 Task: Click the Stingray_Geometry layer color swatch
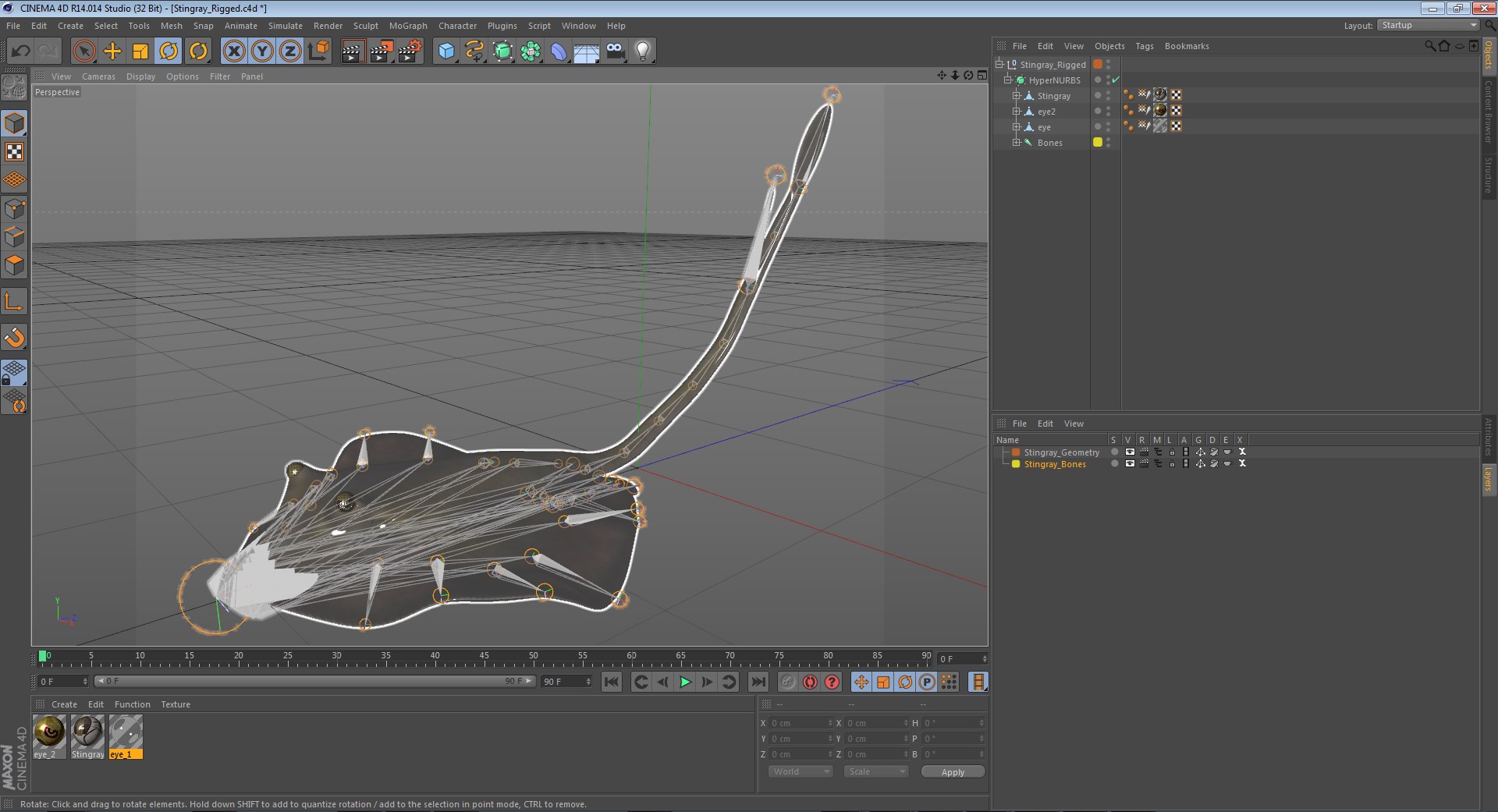click(1016, 452)
